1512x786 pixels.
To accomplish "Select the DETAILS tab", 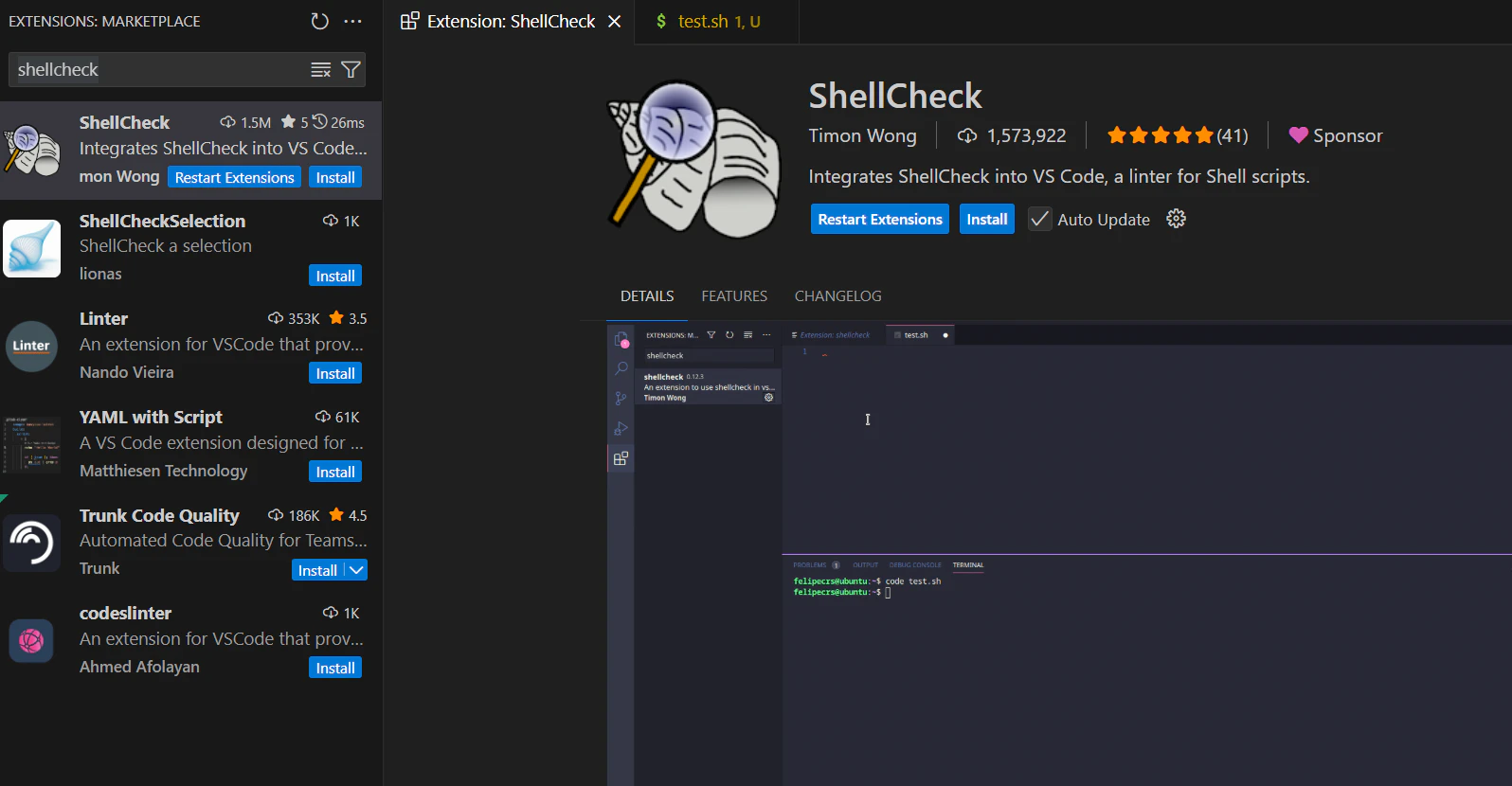I will click(647, 296).
